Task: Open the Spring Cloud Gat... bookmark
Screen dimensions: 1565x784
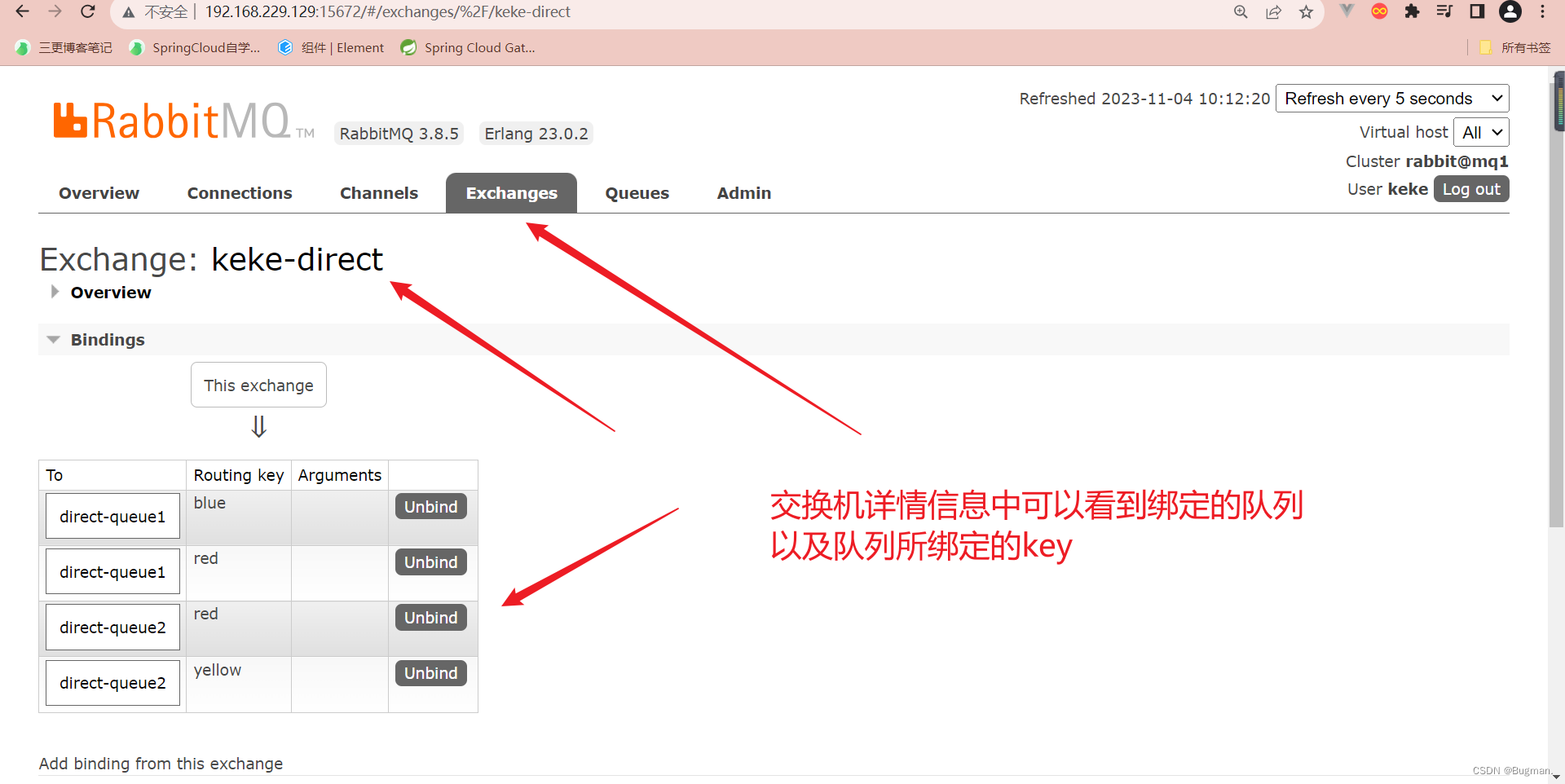Action: click(468, 48)
